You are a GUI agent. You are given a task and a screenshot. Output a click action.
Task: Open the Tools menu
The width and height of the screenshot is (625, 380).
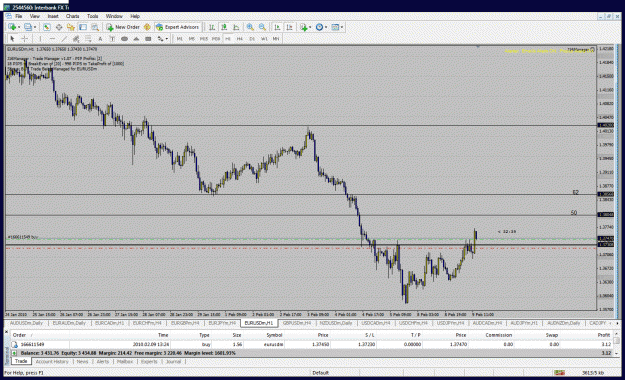(x=92, y=16)
